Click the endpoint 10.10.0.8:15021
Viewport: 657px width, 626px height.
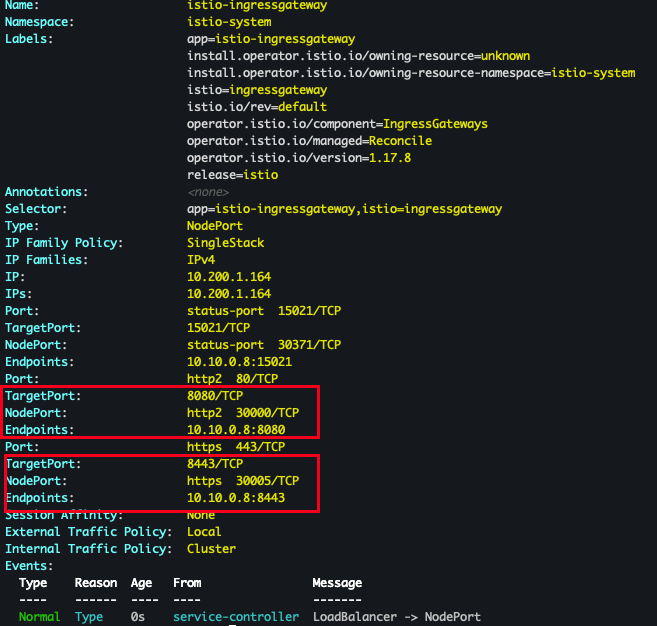tap(239, 362)
